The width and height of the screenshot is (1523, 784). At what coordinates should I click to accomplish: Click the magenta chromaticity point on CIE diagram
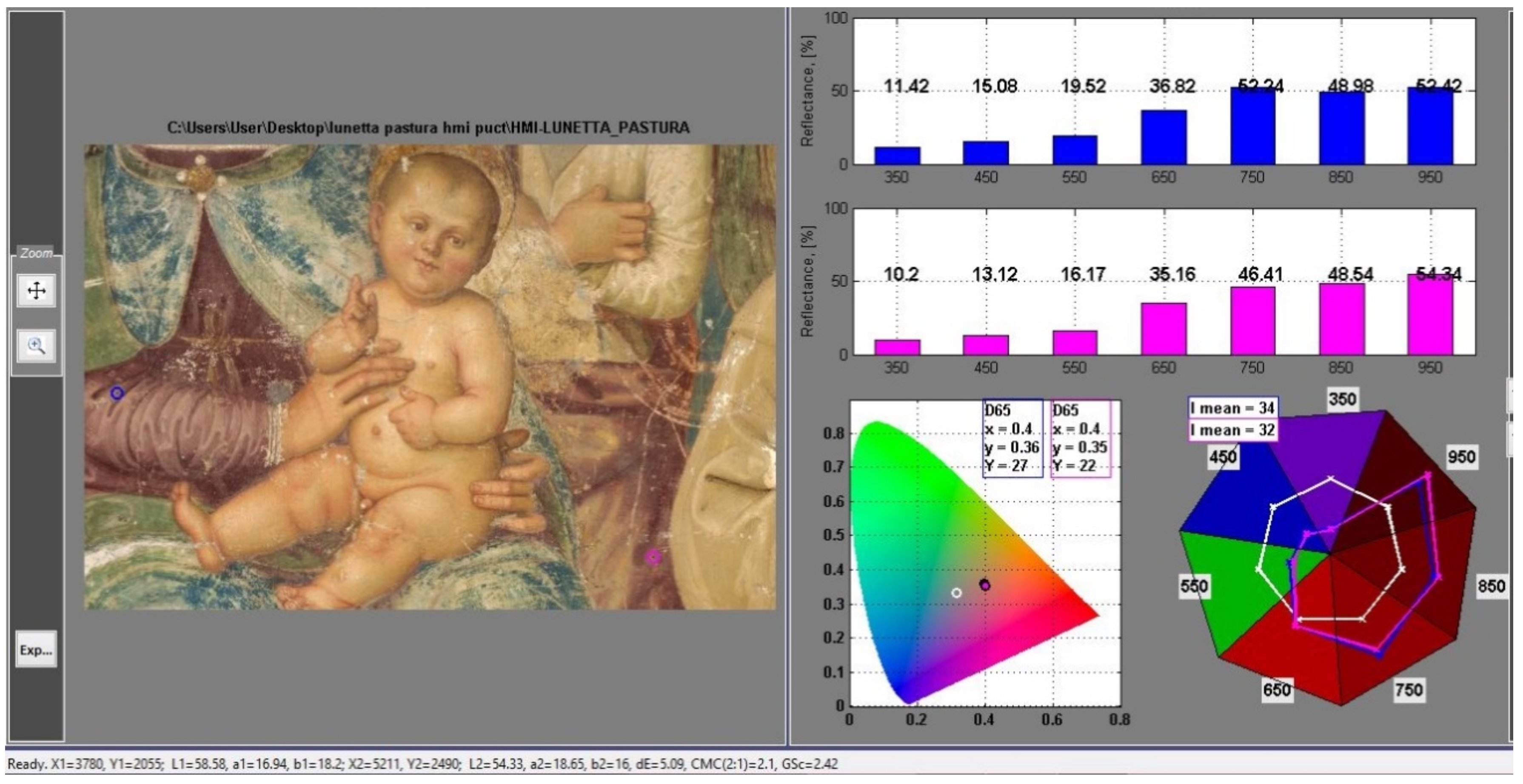point(985,586)
